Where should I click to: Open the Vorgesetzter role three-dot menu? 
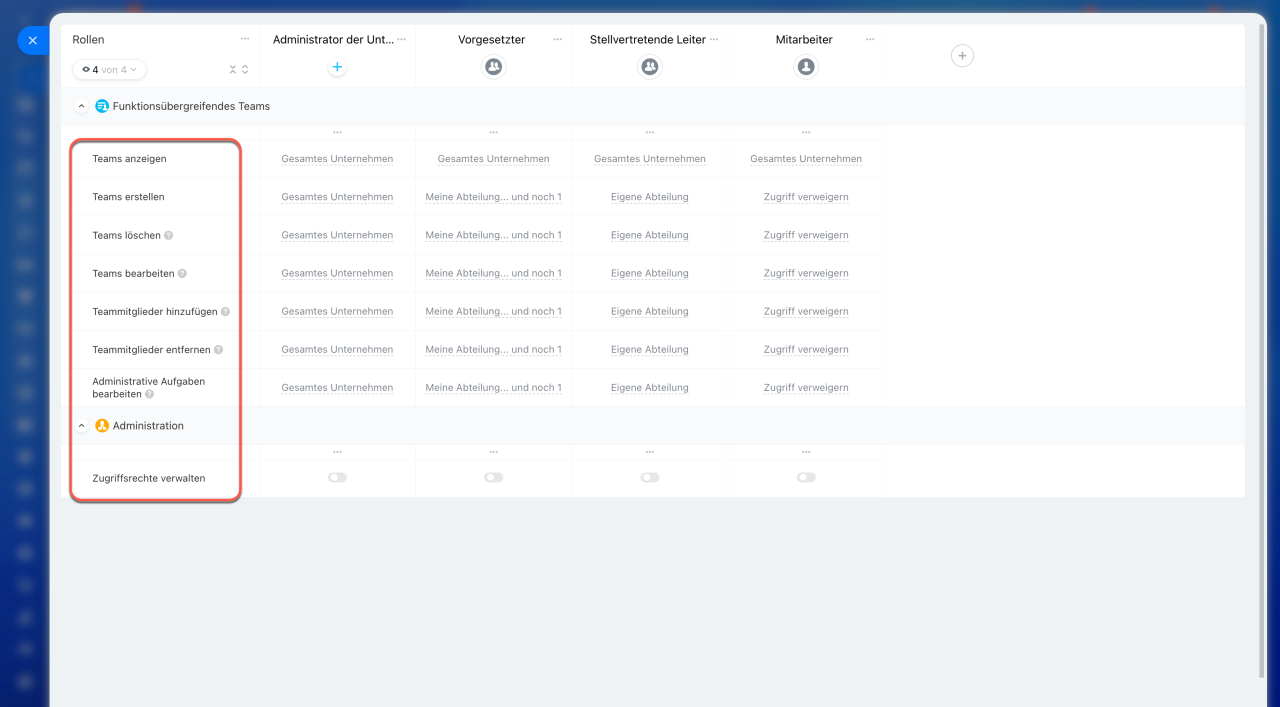click(x=557, y=39)
